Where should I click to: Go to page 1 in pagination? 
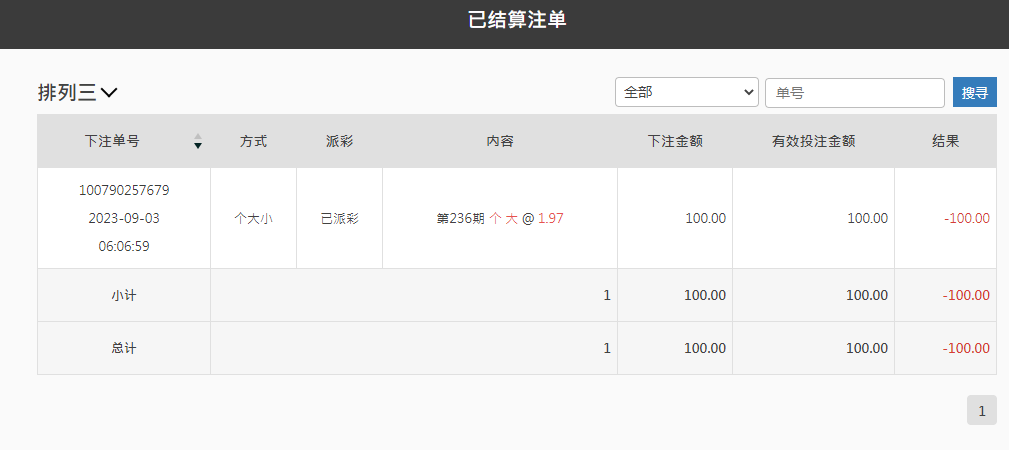point(981,410)
